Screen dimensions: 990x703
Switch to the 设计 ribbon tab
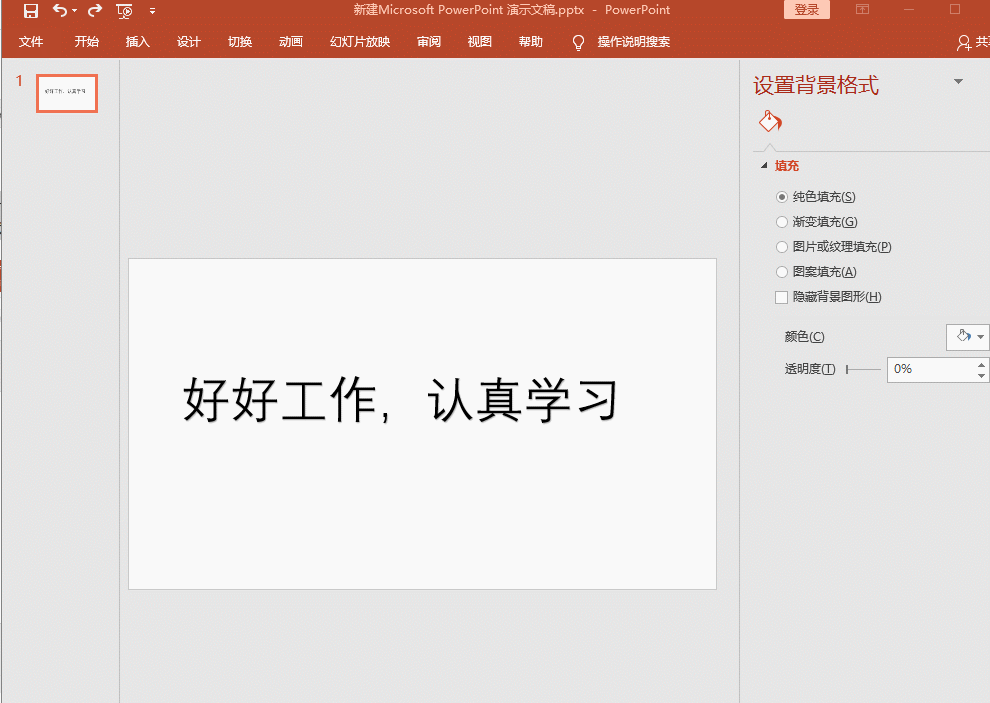[188, 42]
